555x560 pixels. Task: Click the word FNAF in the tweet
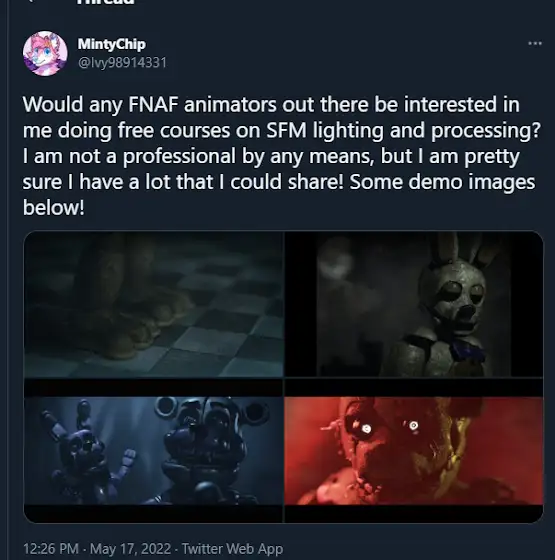pos(153,105)
